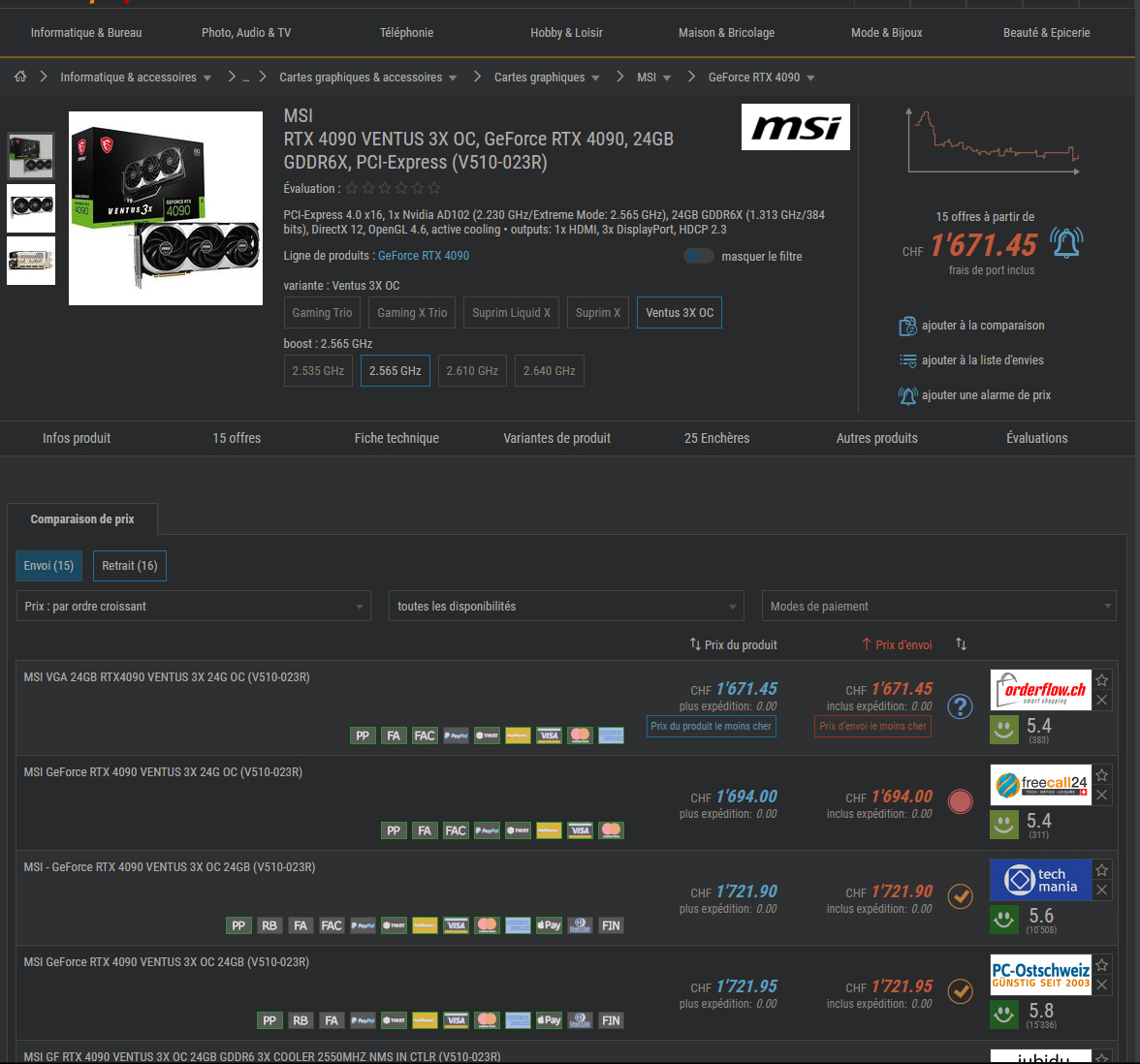Click the add to wishlist icon
This screenshot has width=1140, height=1064.
(907, 360)
